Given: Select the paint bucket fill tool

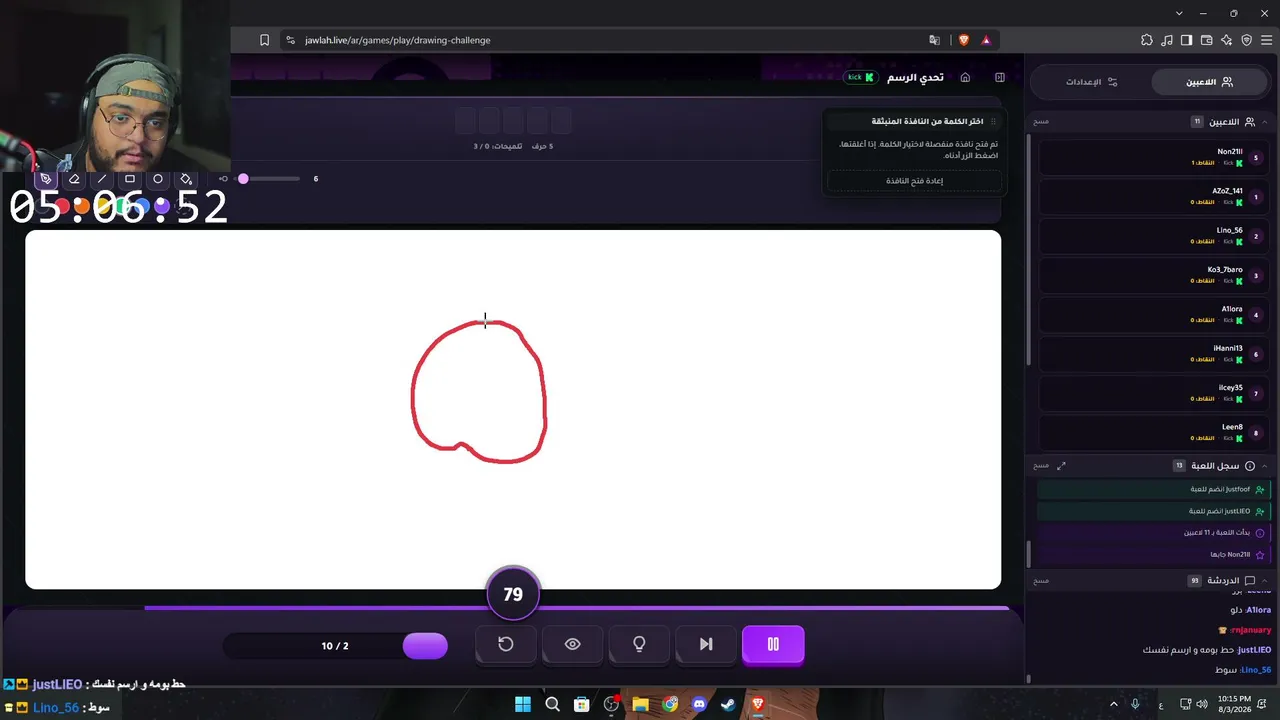Looking at the screenshot, I should pos(186,179).
